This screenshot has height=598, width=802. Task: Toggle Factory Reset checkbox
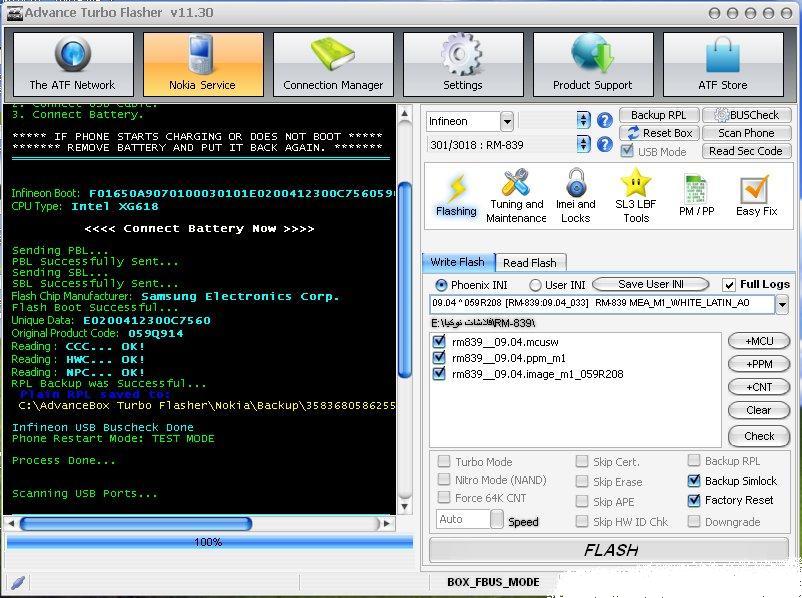694,500
